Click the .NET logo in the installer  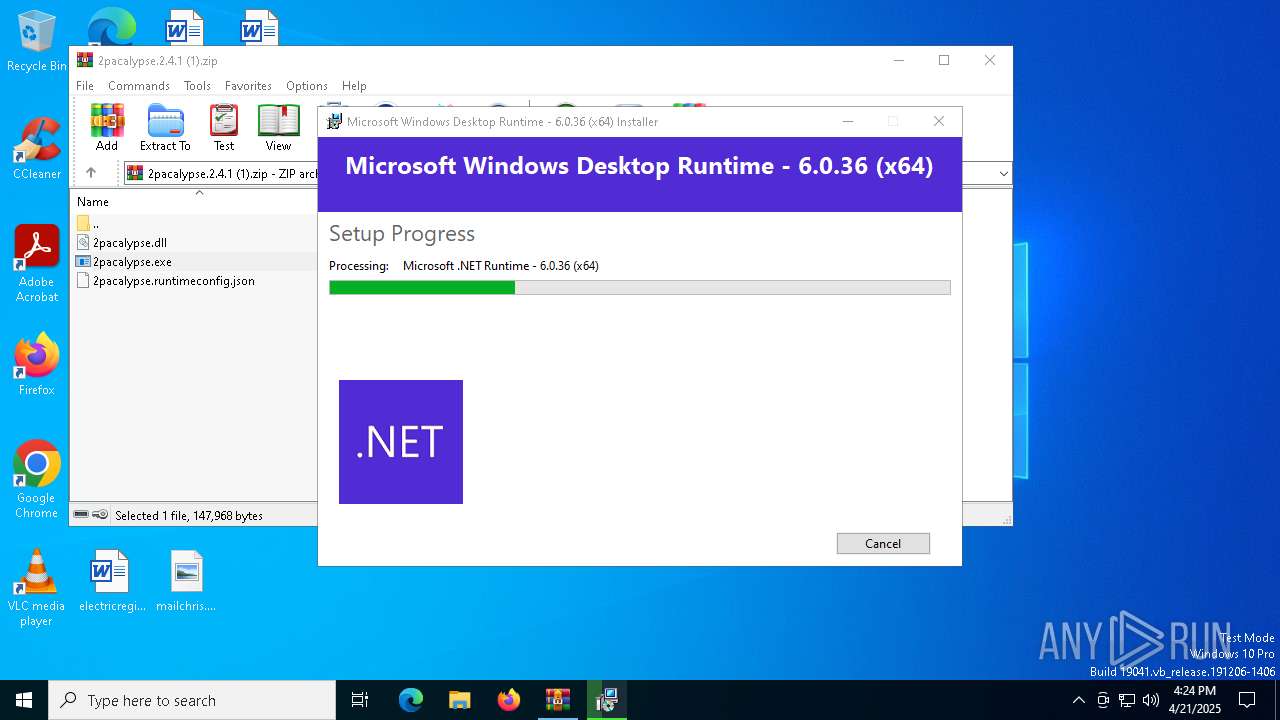401,442
